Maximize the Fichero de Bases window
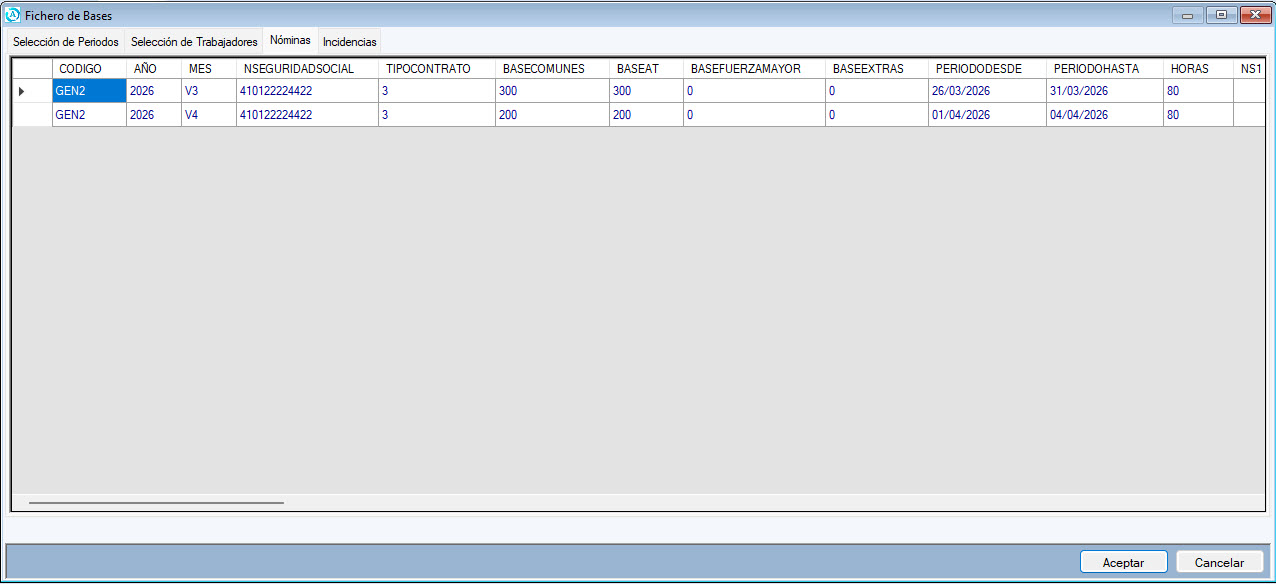 [1221, 15]
